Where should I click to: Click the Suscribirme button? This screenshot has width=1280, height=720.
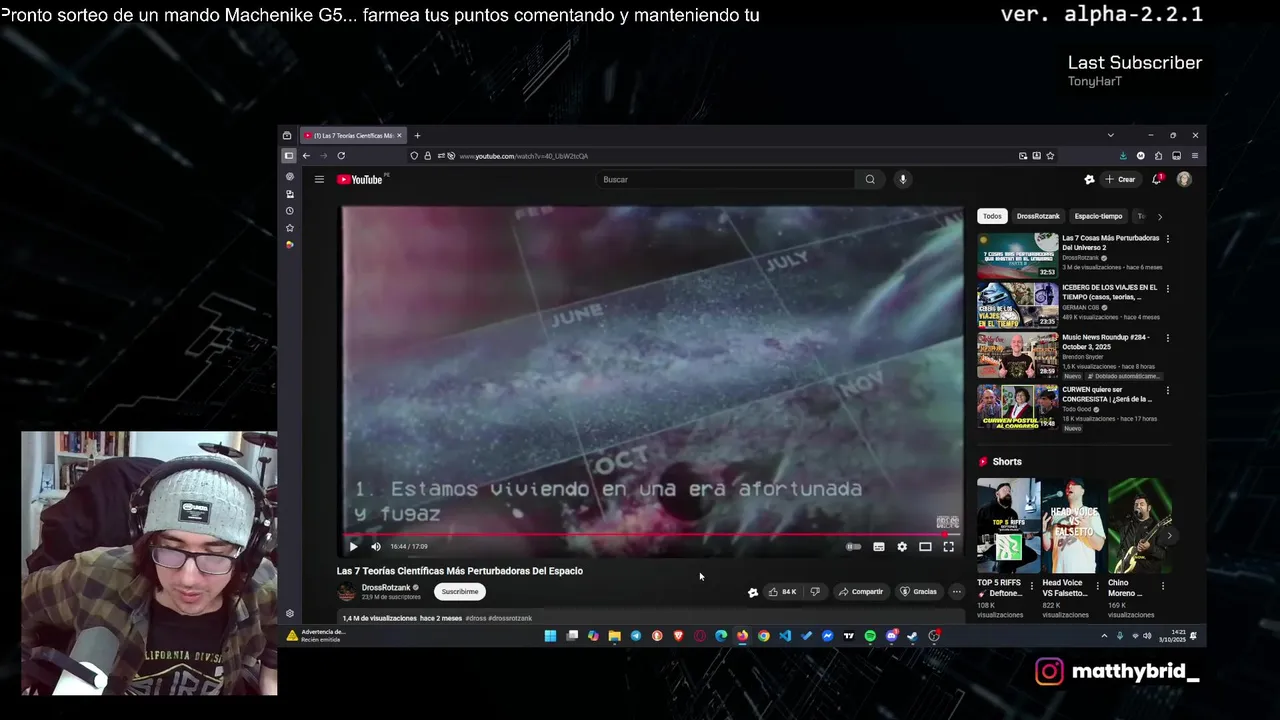pos(460,592)
